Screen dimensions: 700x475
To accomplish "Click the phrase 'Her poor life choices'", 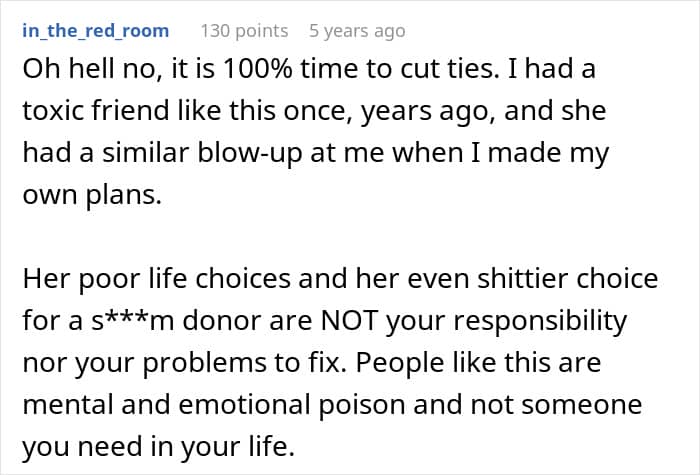I will pos(137,280).
